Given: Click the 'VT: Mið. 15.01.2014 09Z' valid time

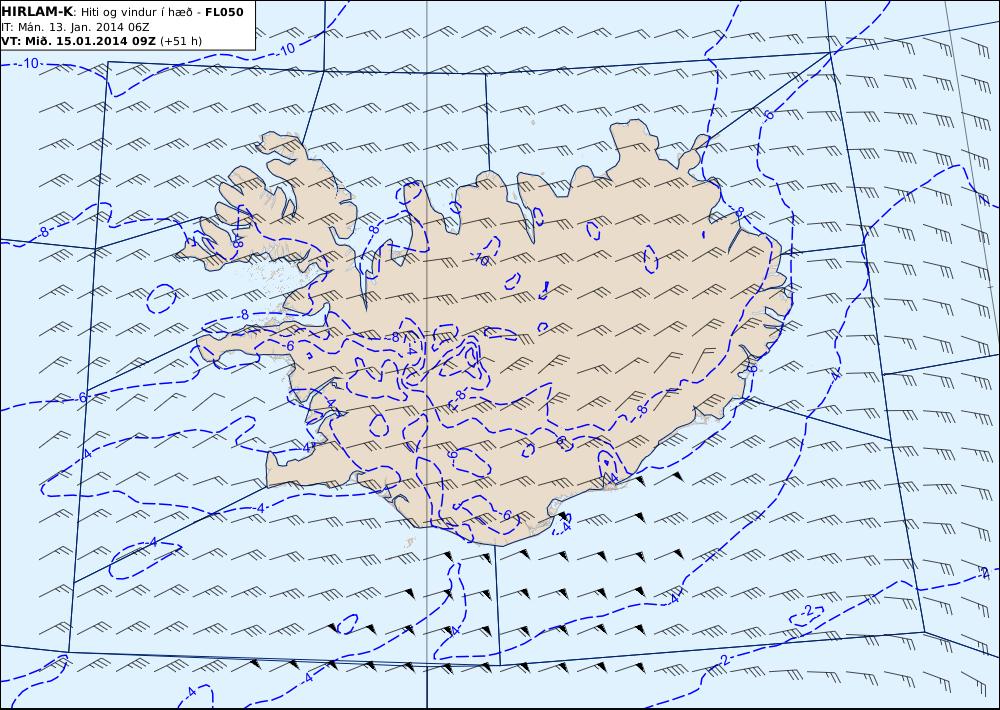Looking at the screenshot, I should pyautogui.click(x=78, y=41).
